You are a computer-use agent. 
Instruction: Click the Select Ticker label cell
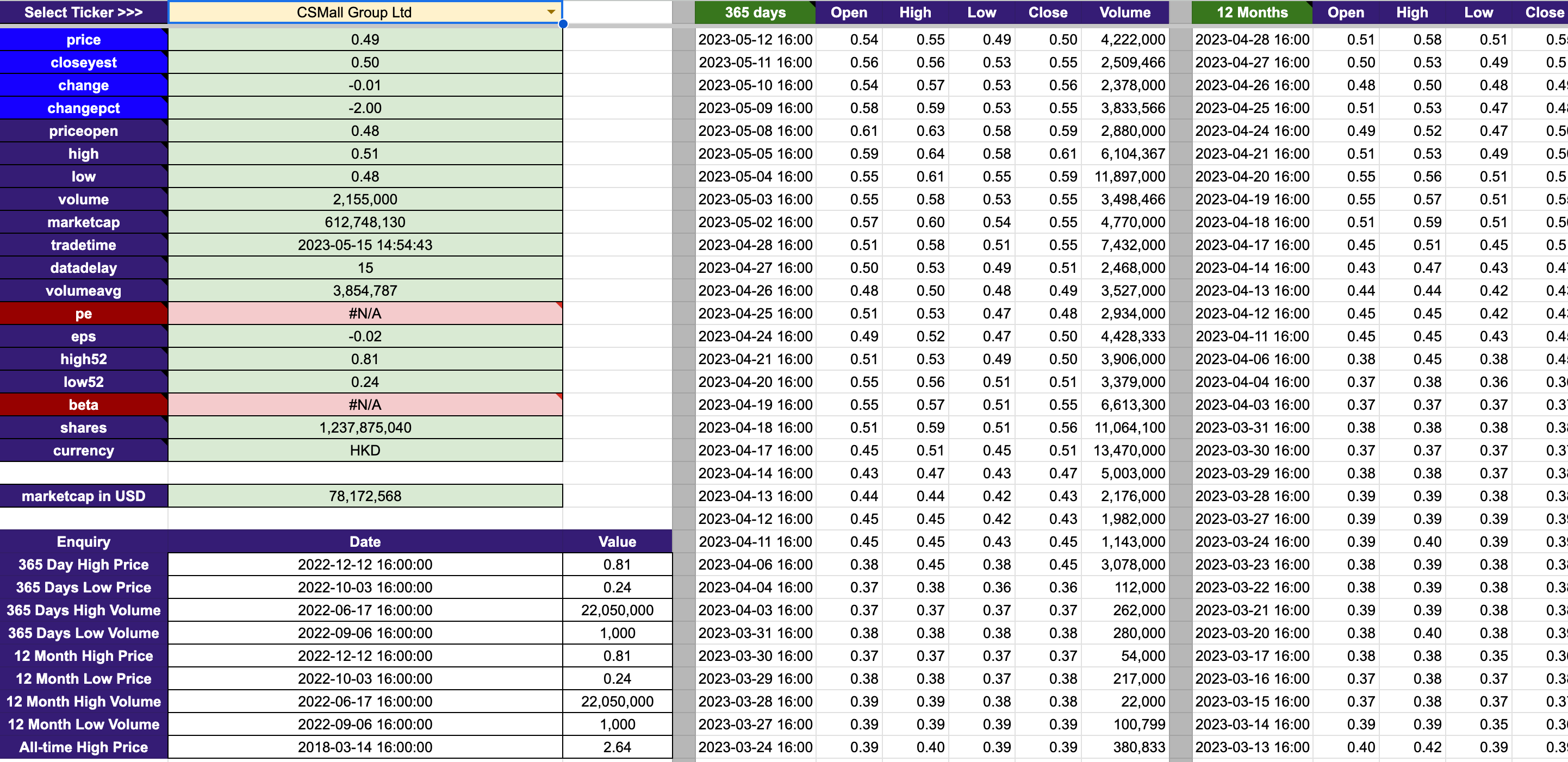click(83, 12)
